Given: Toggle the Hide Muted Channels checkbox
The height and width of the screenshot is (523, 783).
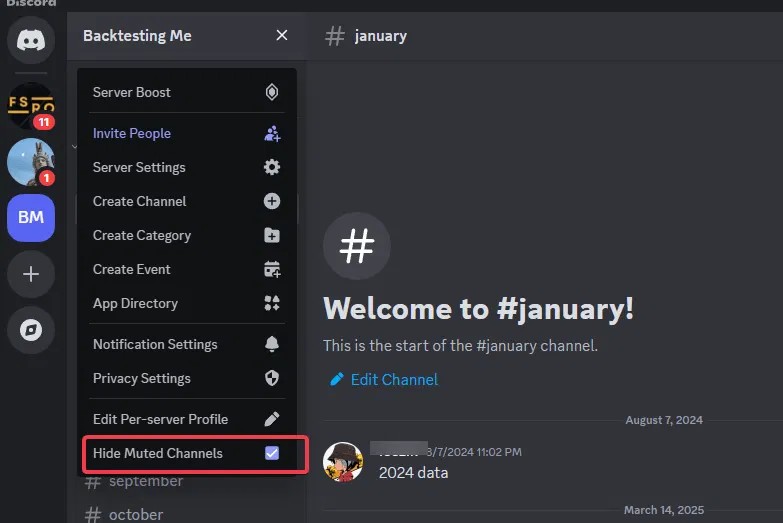Looking at the screenshot, I should tap(271, 453).
